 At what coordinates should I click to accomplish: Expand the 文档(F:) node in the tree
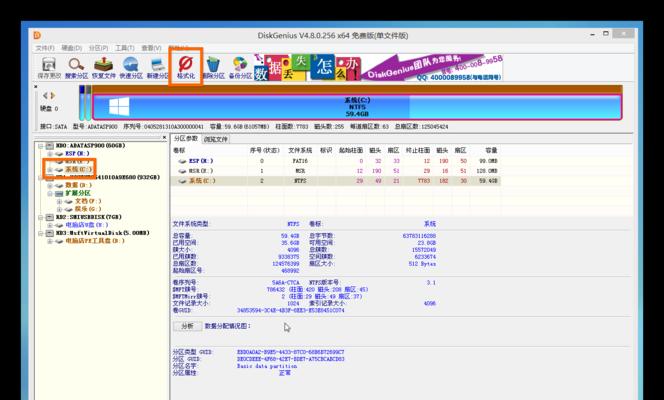(x=59, y=202)
